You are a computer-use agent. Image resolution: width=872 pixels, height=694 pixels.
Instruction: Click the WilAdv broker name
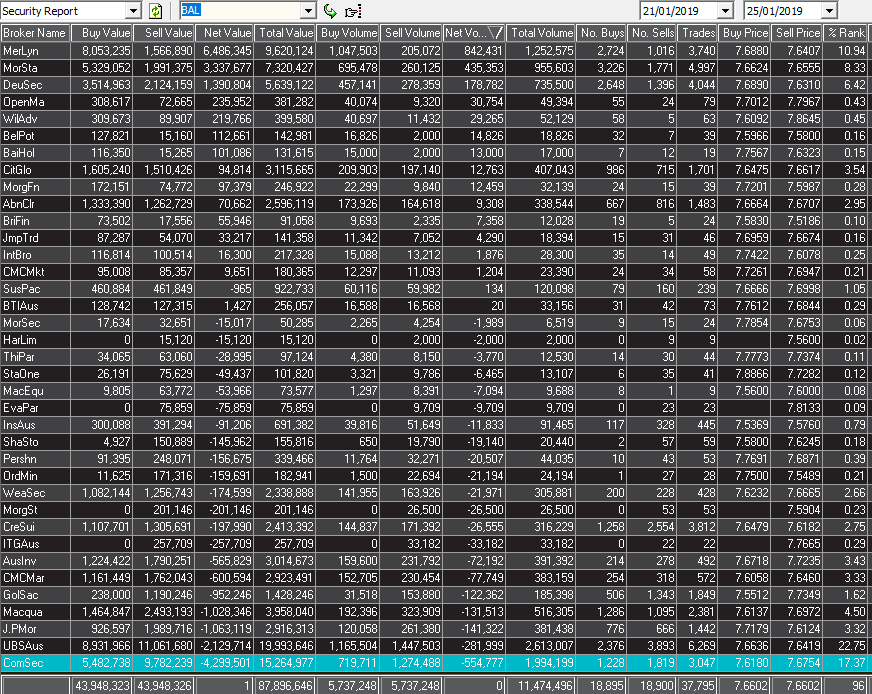[x=19, y=119]
